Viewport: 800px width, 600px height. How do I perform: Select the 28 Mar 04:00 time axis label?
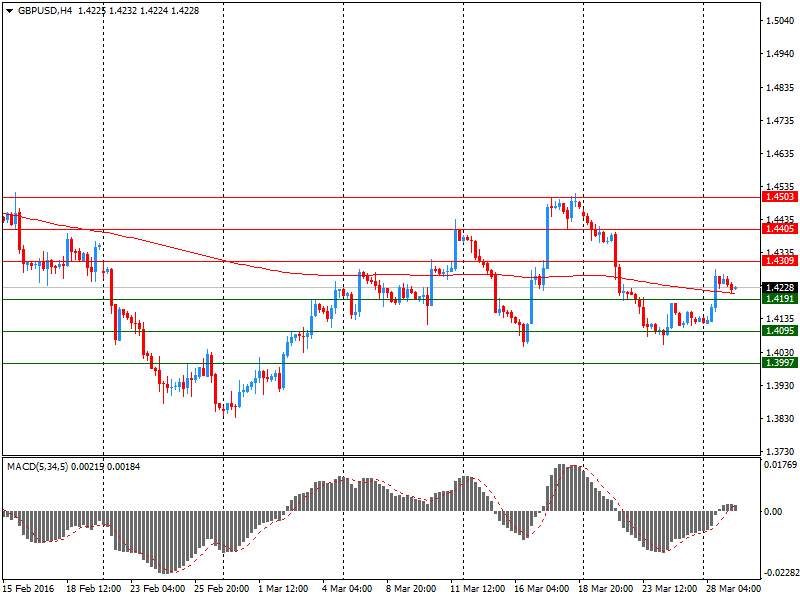[x=733, y=589]
